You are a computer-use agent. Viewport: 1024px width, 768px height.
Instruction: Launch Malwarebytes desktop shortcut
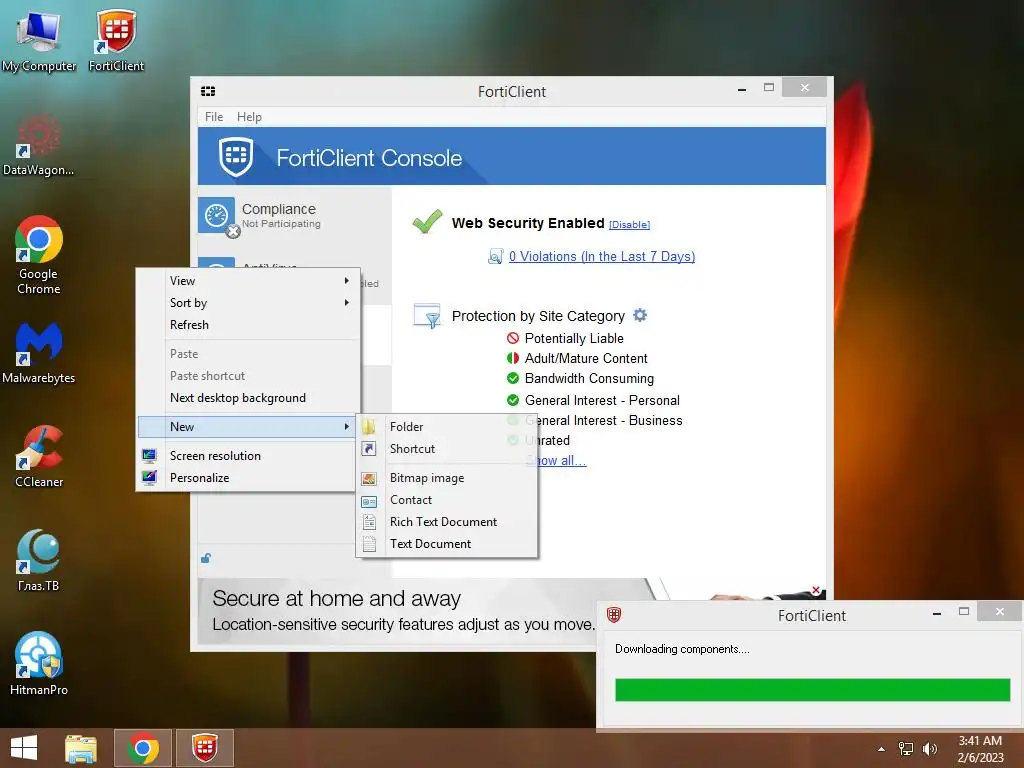(x=39, y=353)
